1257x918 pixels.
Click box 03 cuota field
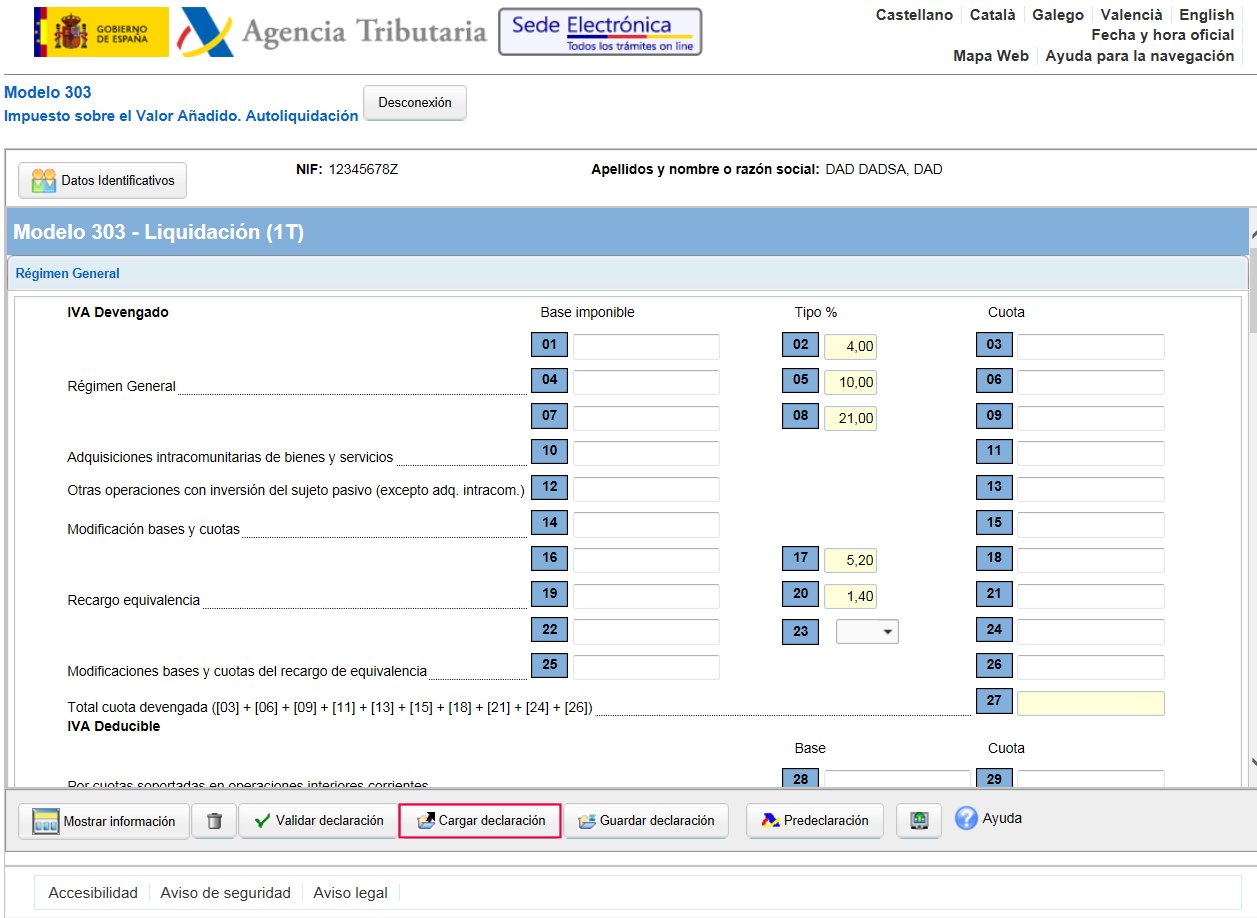pyautogui.click(x=1091, y=347)
